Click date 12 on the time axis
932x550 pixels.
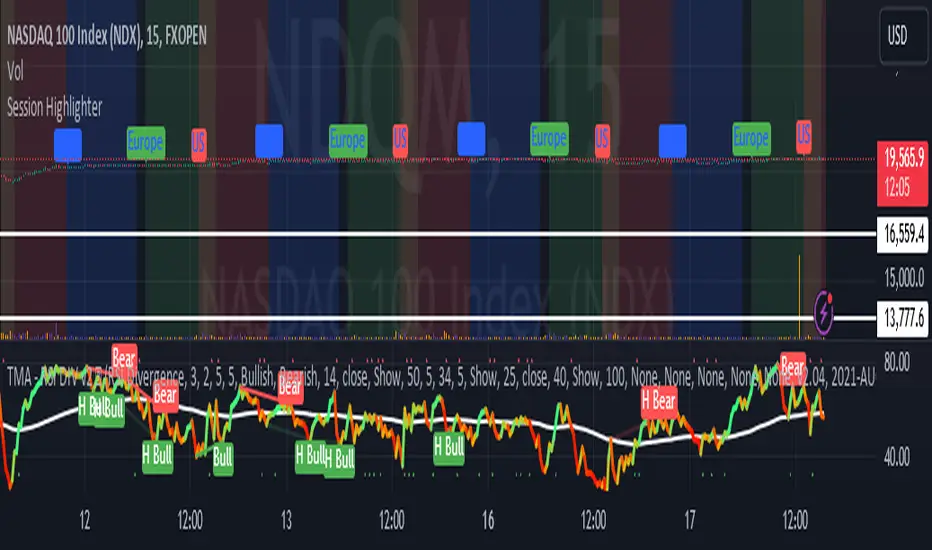point(85,521)
